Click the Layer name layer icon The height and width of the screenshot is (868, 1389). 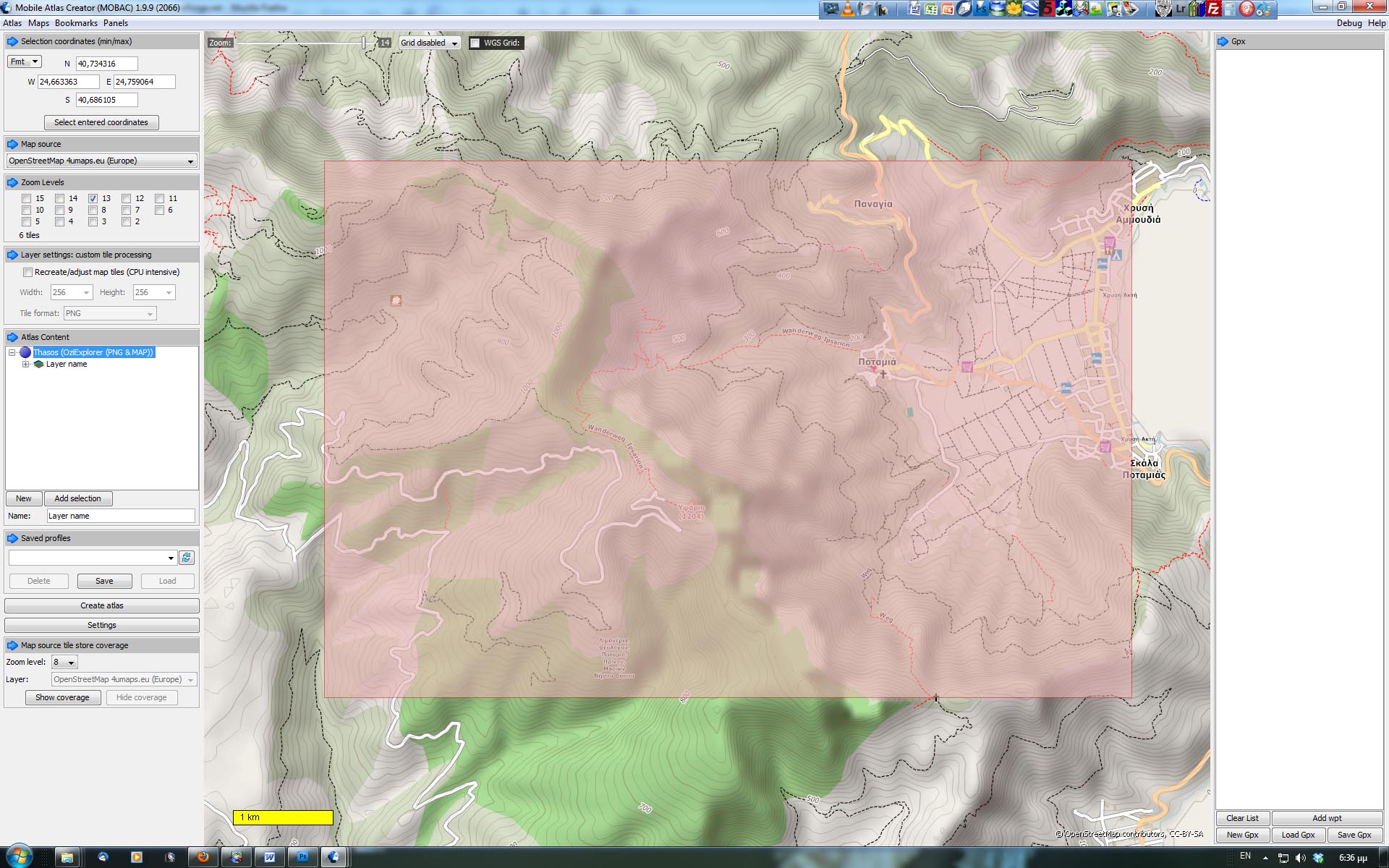tap(39, 365)
